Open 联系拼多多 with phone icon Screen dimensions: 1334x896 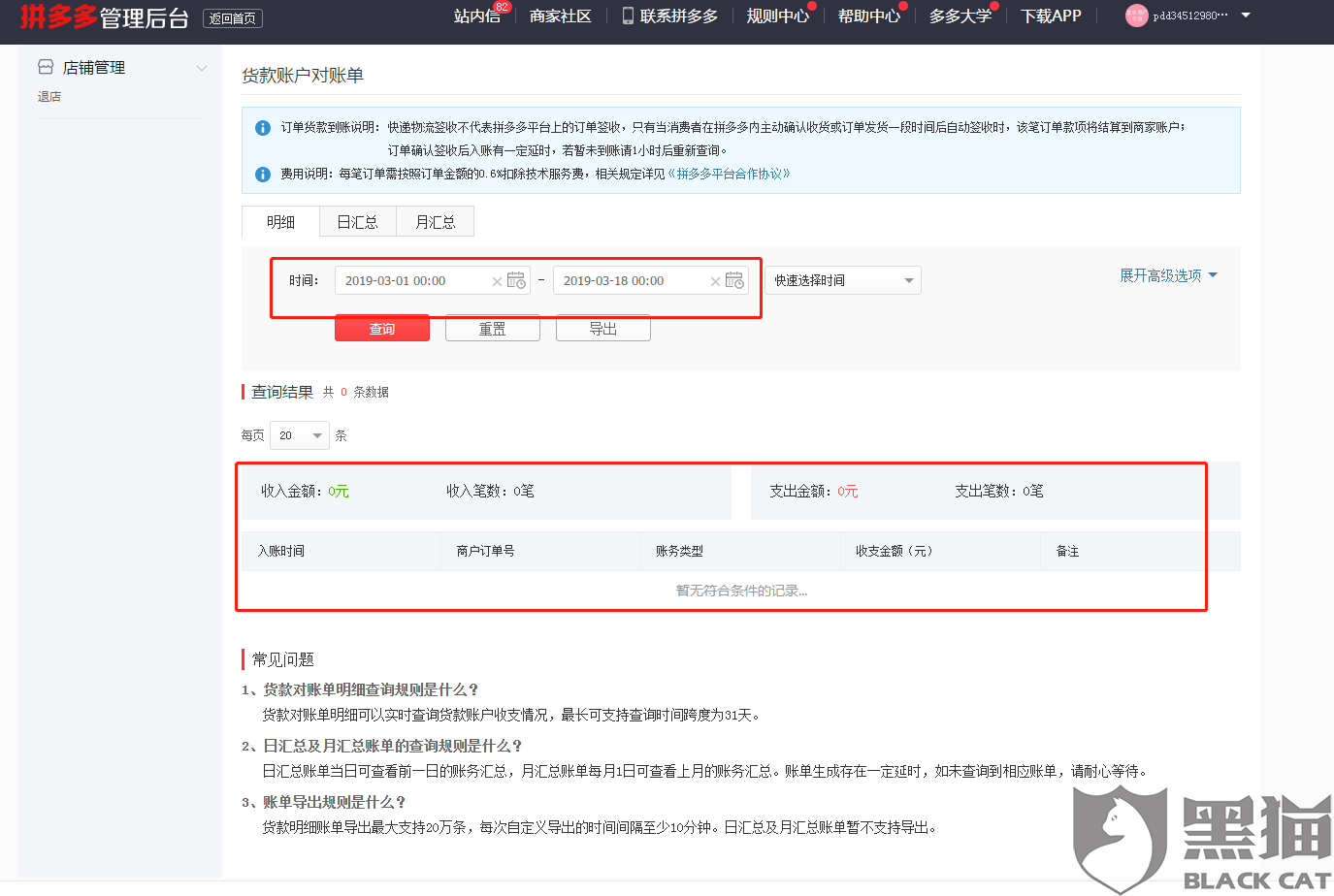(670, 16)
